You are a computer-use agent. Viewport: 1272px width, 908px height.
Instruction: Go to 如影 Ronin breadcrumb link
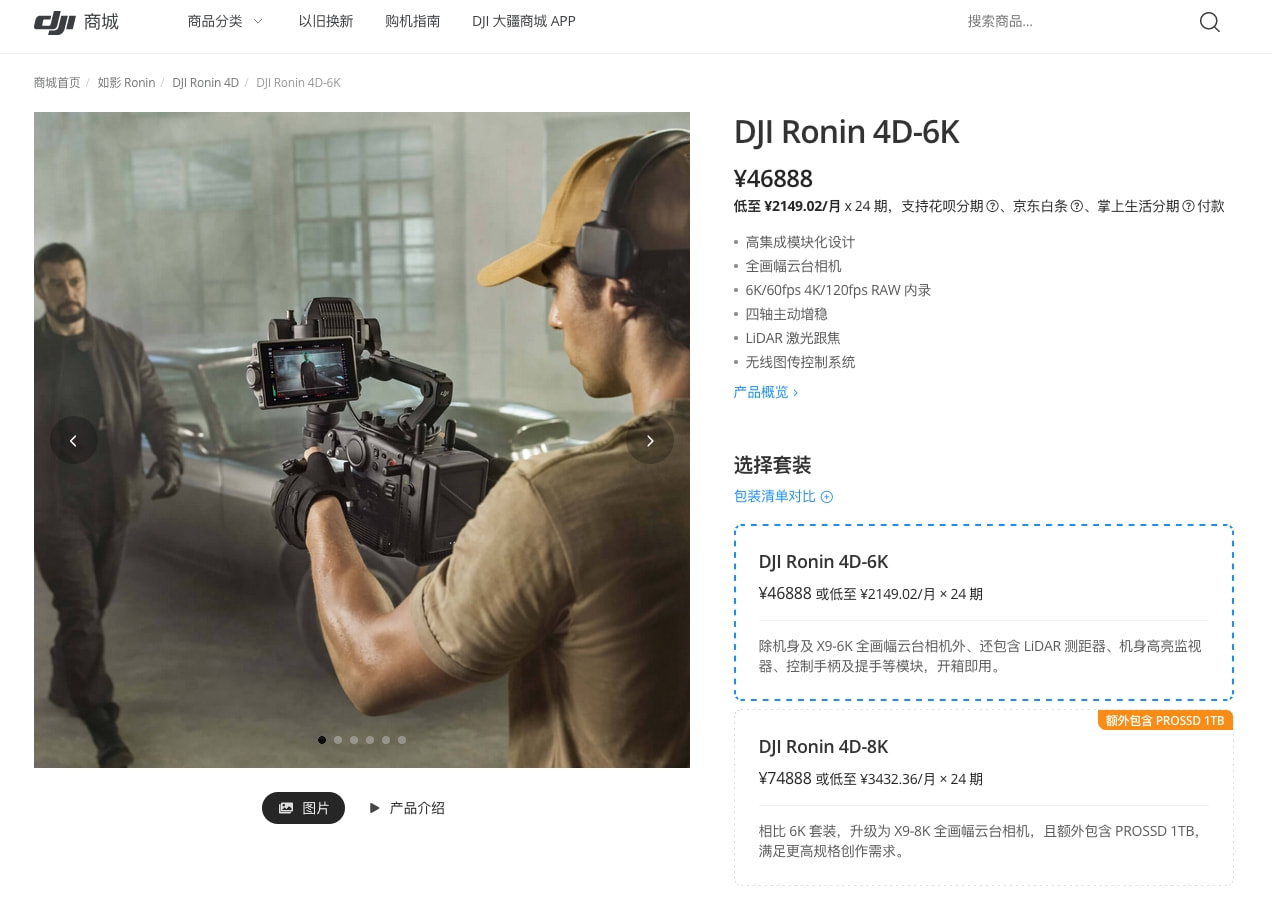pyautogui.click(x=126, y=83)
